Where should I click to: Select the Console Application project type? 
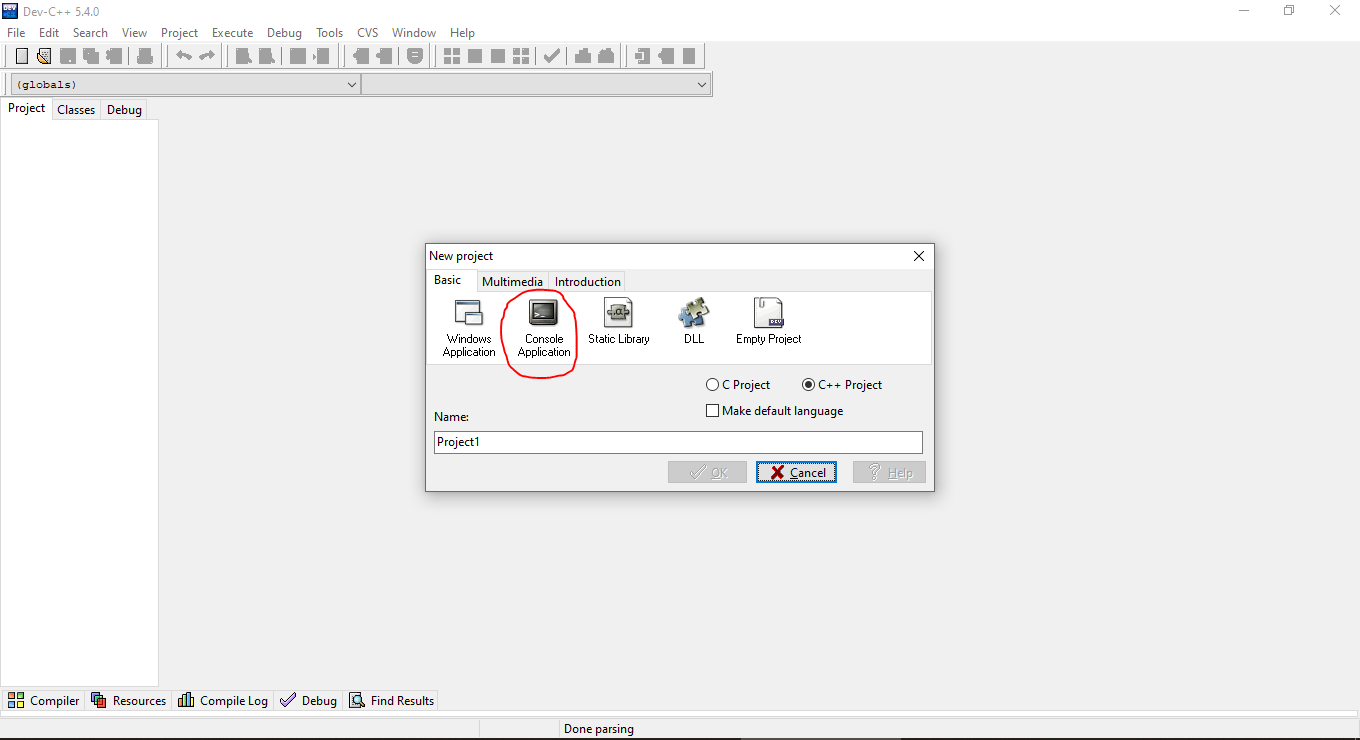pyautogui.click(x=544, y=328)
